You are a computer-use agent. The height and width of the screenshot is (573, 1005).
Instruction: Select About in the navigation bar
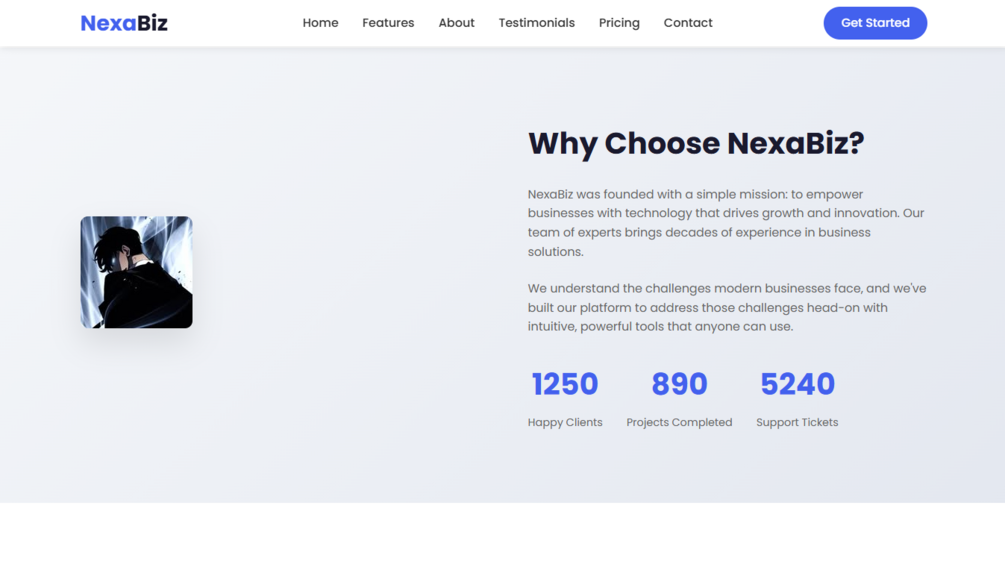(456, 23)
